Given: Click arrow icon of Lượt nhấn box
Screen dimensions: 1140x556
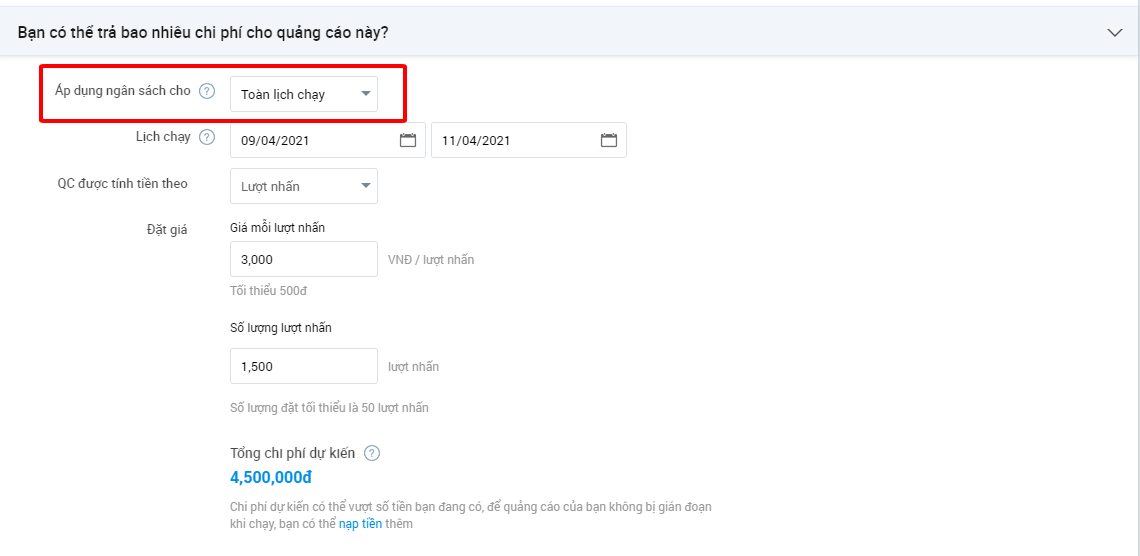Looking at the screenshot, I should click(x=366, y=186).
